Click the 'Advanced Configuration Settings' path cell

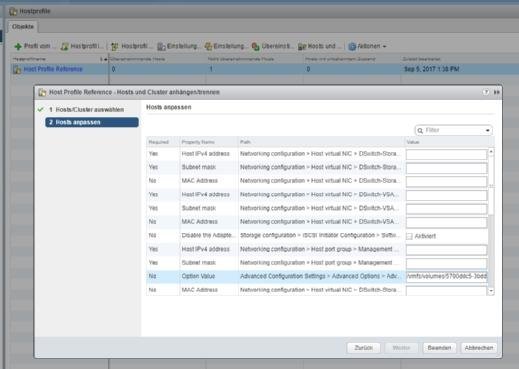tap(320, 276)
